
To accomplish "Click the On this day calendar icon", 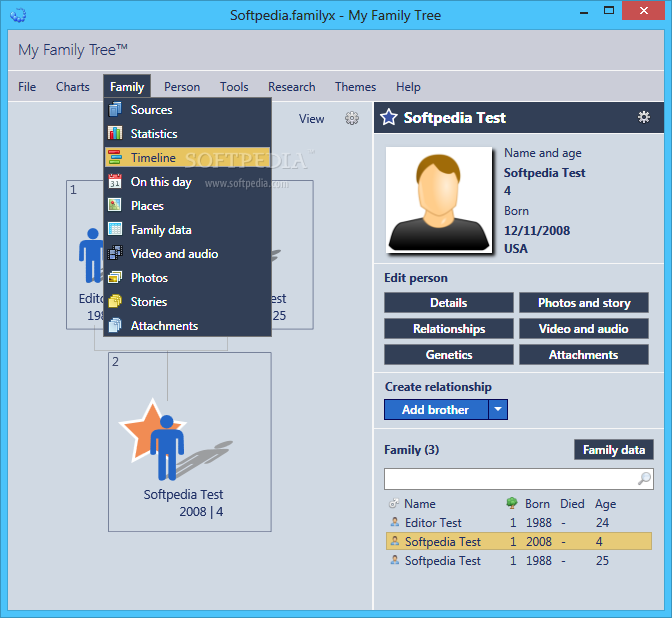I will tap(115, 181).
